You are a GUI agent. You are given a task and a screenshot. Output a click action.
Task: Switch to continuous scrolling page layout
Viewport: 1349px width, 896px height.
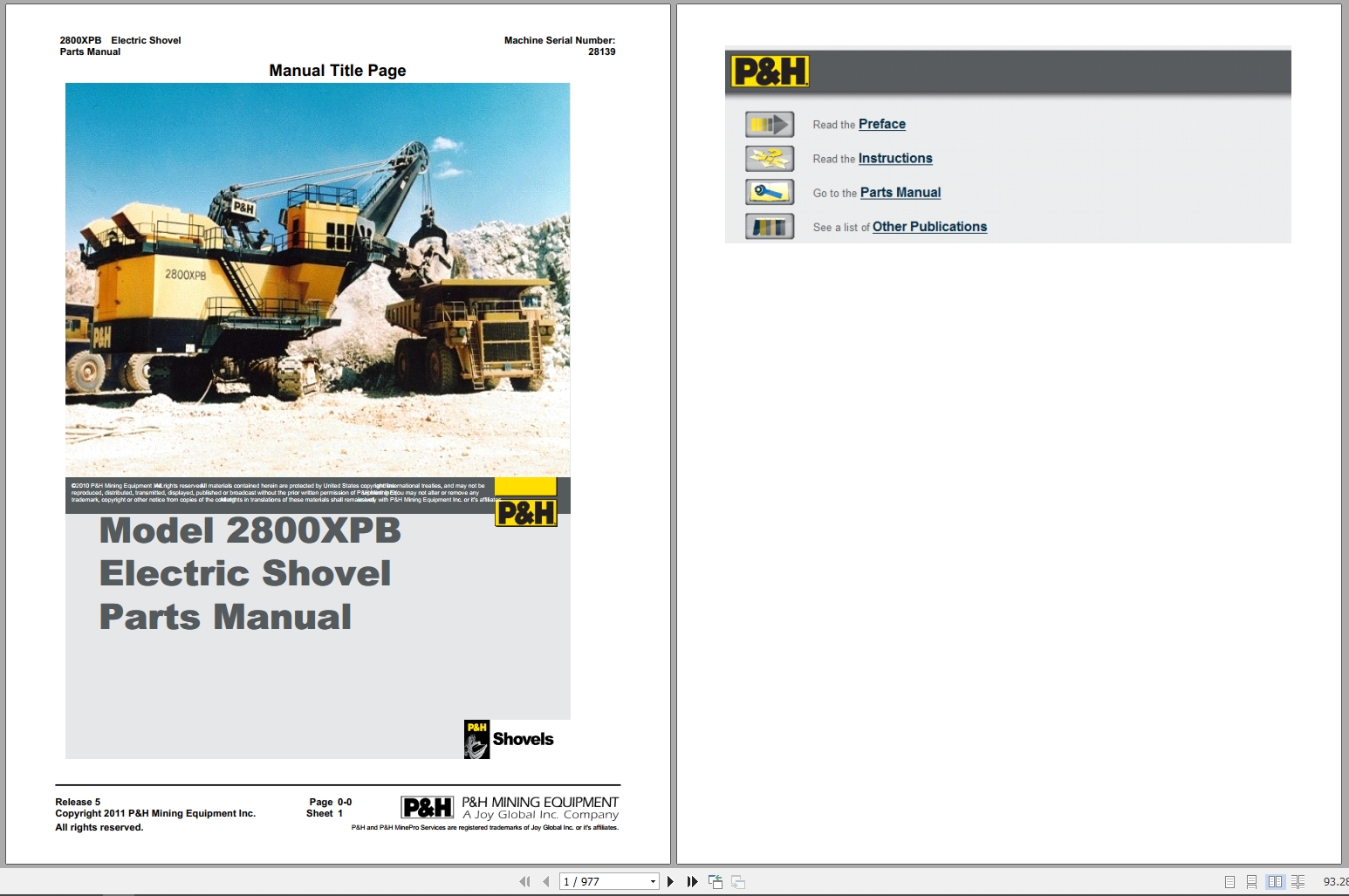click(x=1251, y=882)
